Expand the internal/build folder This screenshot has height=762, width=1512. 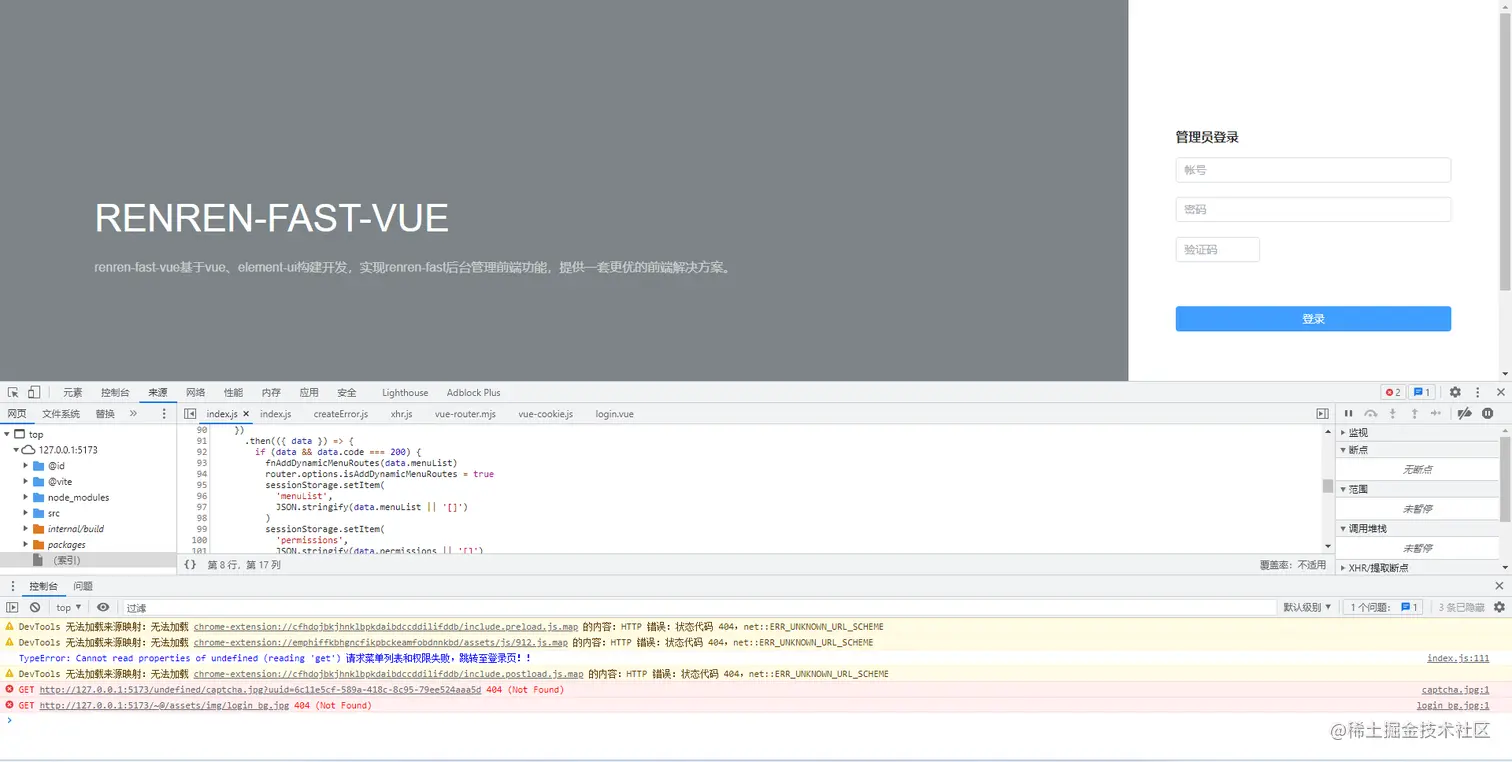(26, 529)
